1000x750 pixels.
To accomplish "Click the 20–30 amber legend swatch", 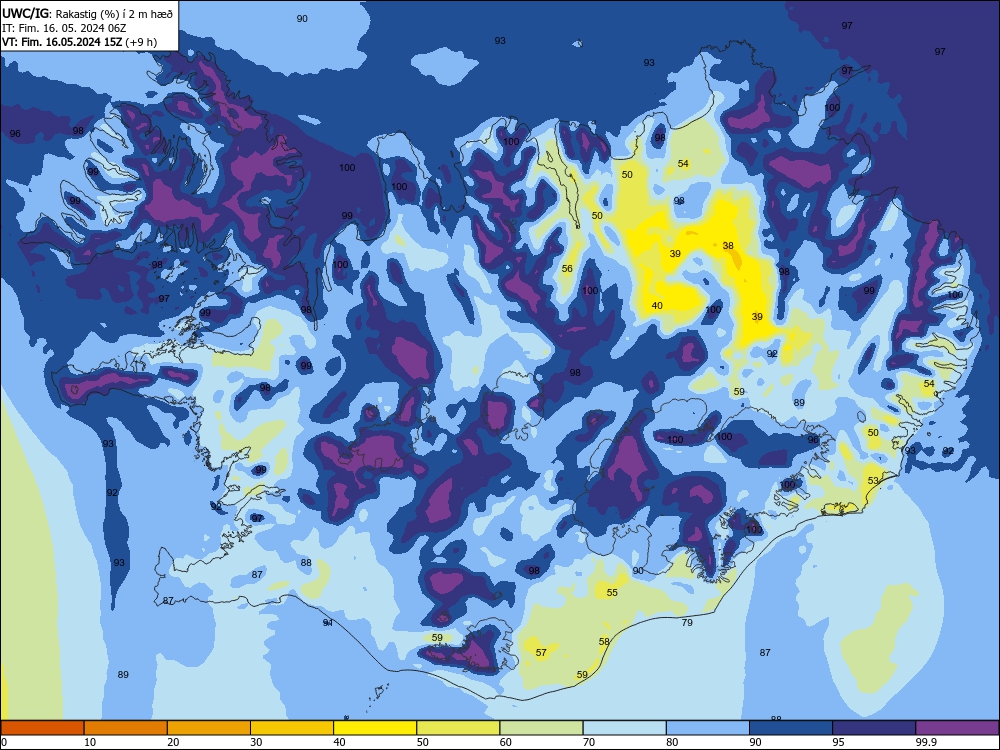I will pos(209,728).
